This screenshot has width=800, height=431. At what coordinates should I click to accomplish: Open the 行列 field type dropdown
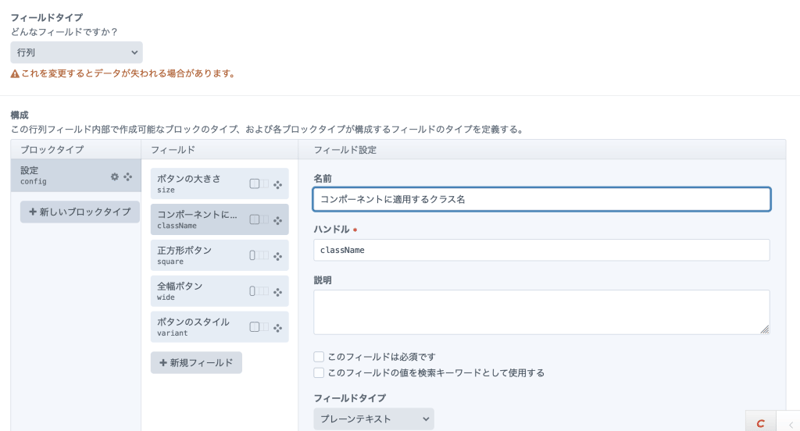click(76, 53)
